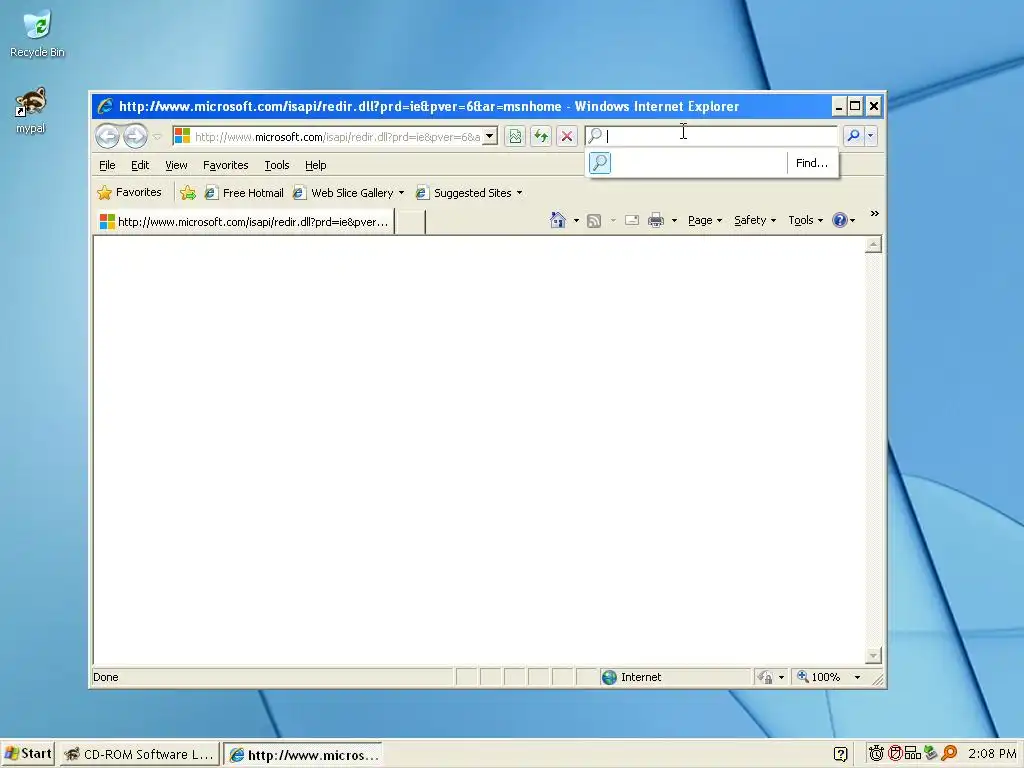Expand the Suggested Sites dropdown arrow

click(519, 193)
